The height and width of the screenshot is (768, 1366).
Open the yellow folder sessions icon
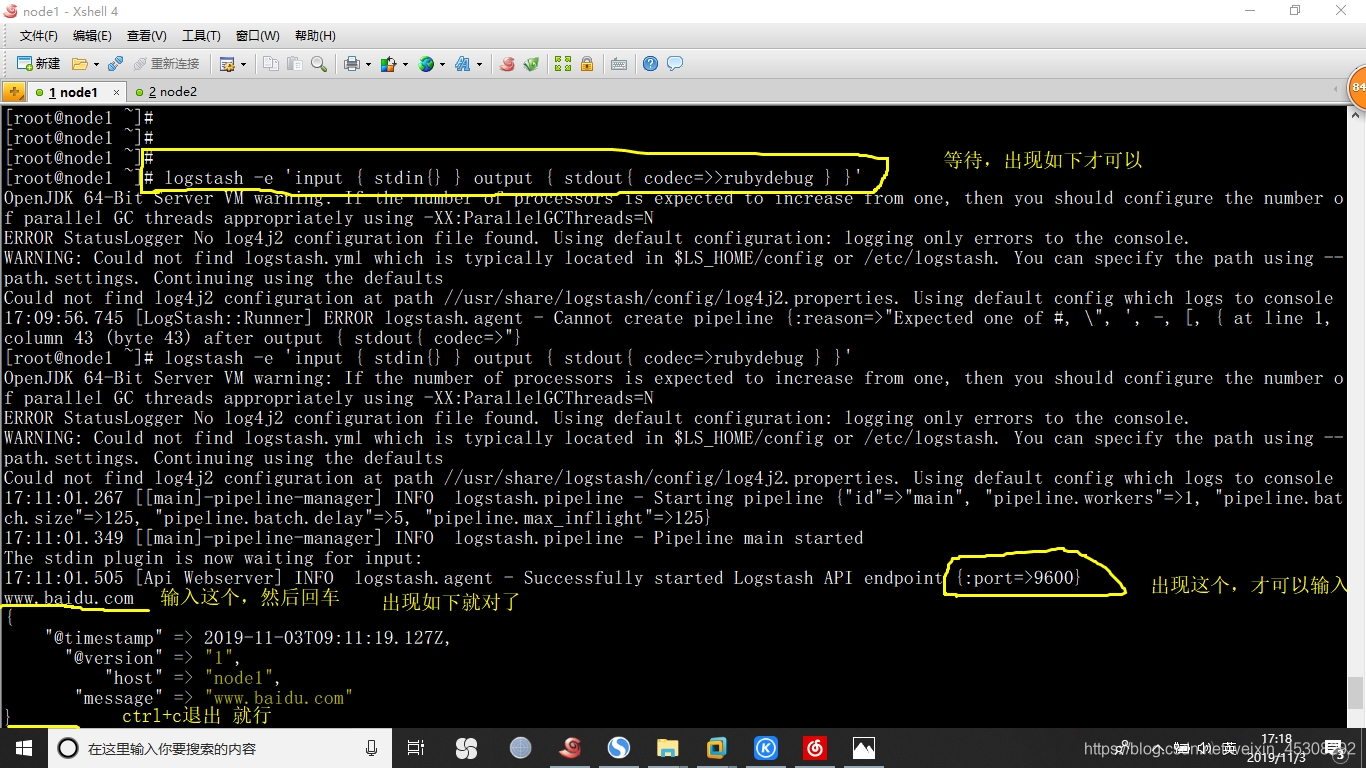(x=80, y=63)
